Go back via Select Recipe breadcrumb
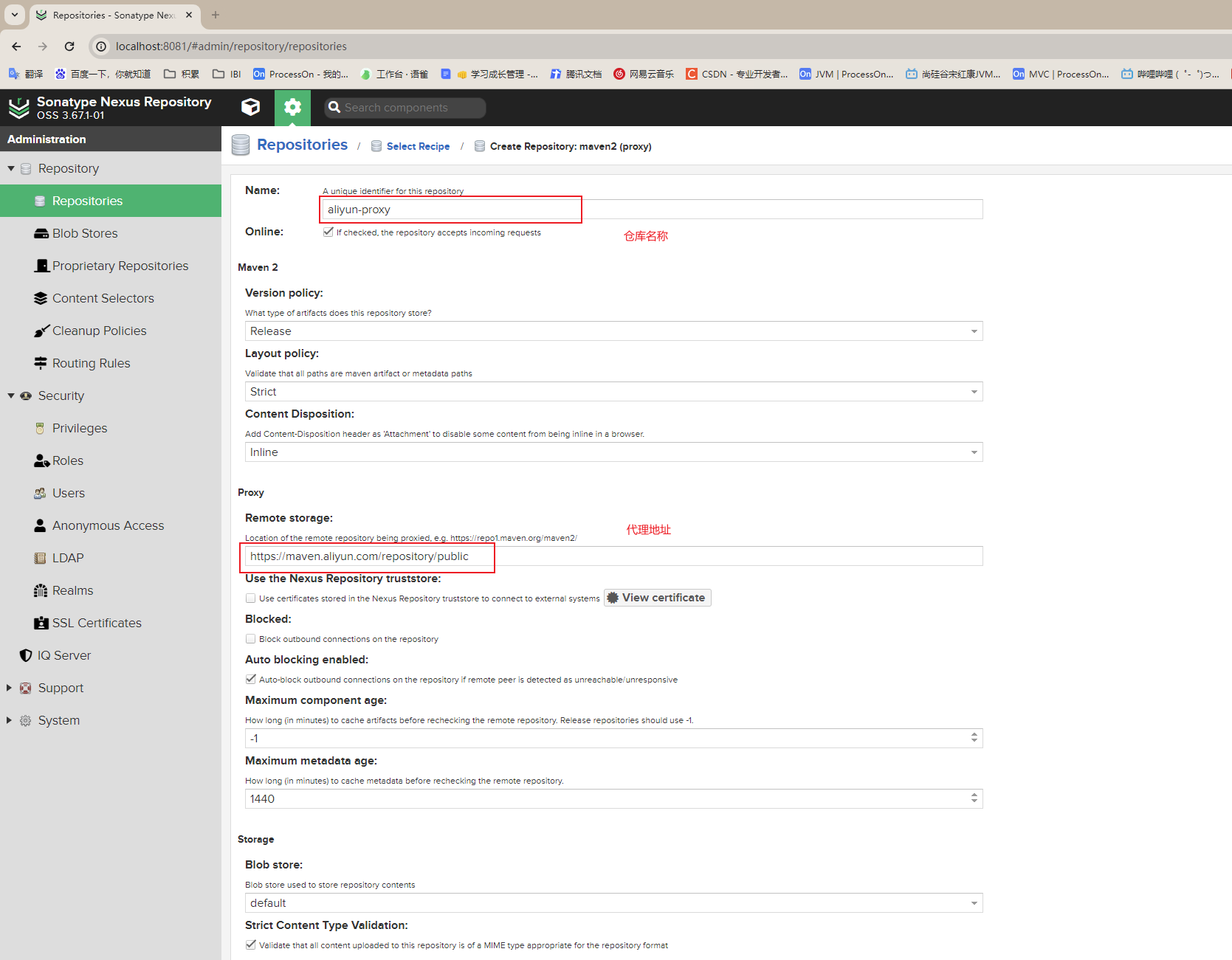This screenshot has width=1232, height=960. coord(418,146)
